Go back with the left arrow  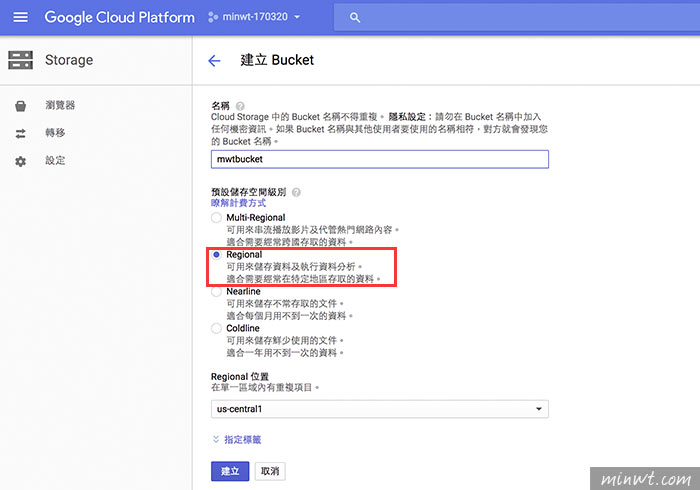214,60
